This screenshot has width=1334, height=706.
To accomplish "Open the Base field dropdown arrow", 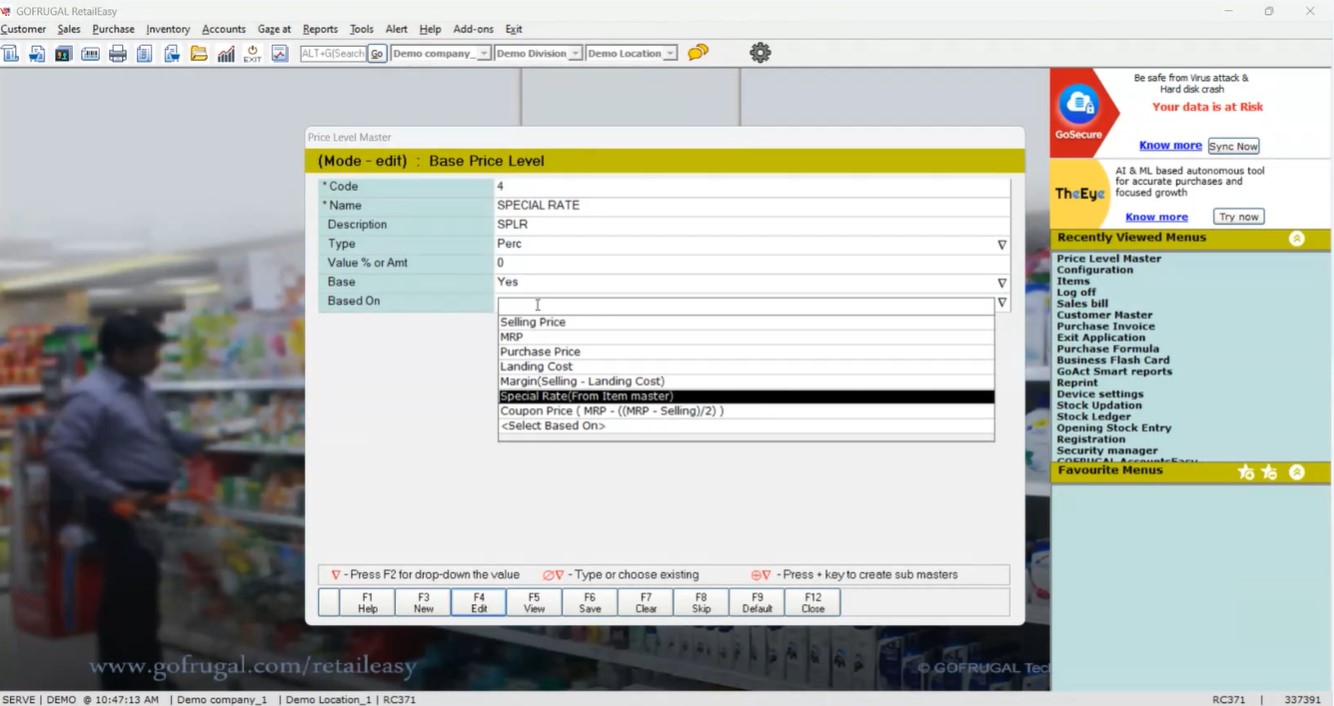I will (1001, 283).
